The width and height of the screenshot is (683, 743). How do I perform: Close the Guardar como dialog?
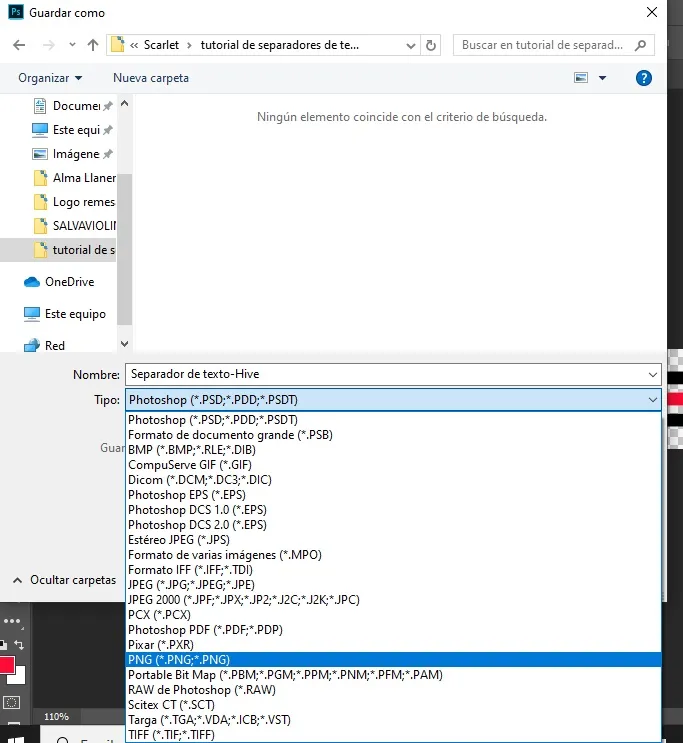pos(652,12)
